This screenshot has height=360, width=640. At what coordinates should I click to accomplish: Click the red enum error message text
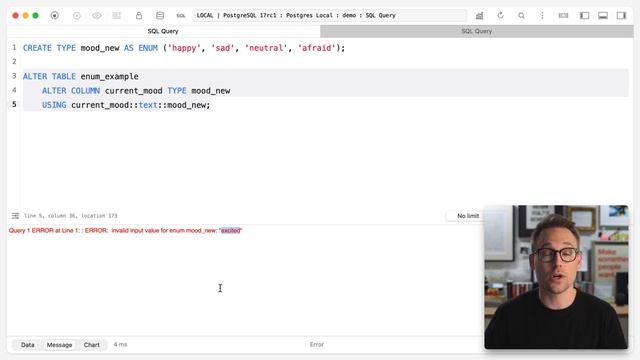click(125, 231)
